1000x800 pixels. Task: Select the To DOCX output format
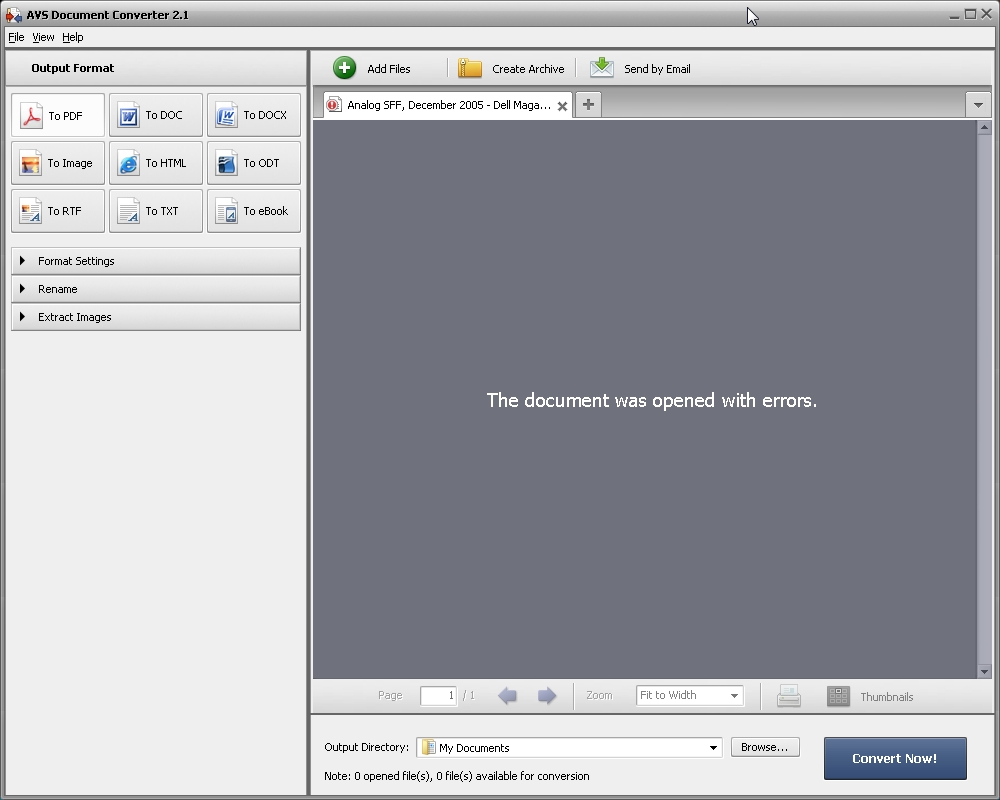(254, 115)
